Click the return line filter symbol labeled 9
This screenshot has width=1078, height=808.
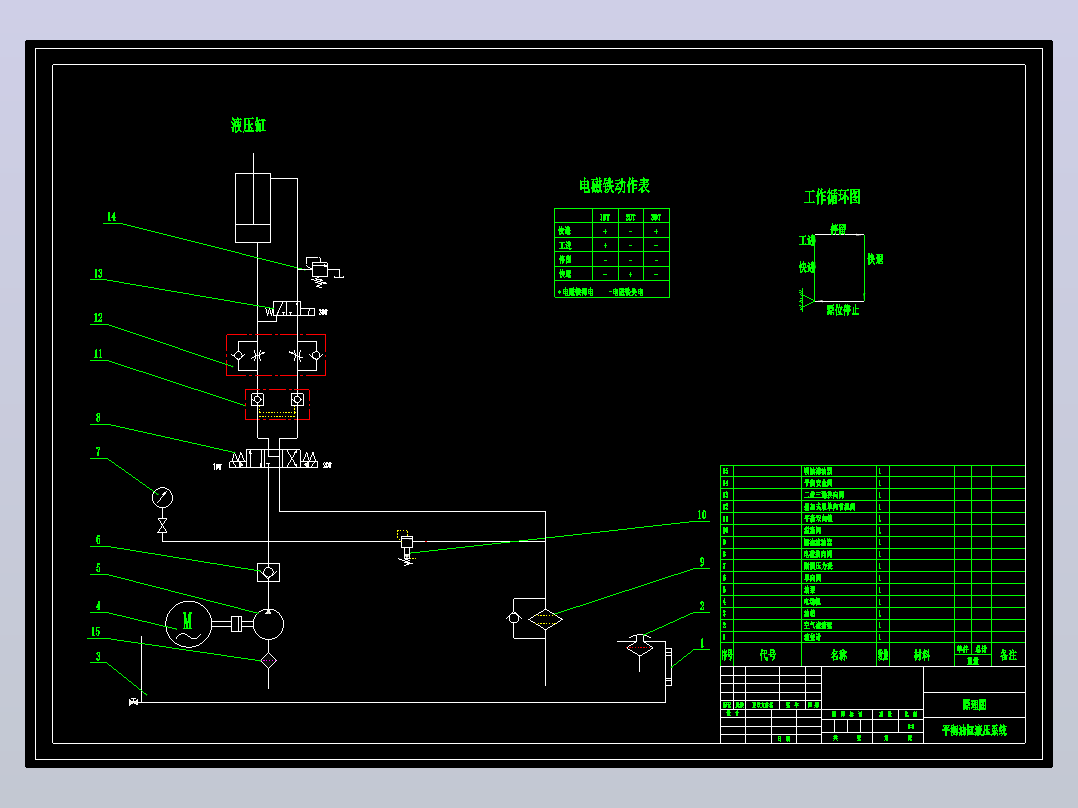click(545, 619)
